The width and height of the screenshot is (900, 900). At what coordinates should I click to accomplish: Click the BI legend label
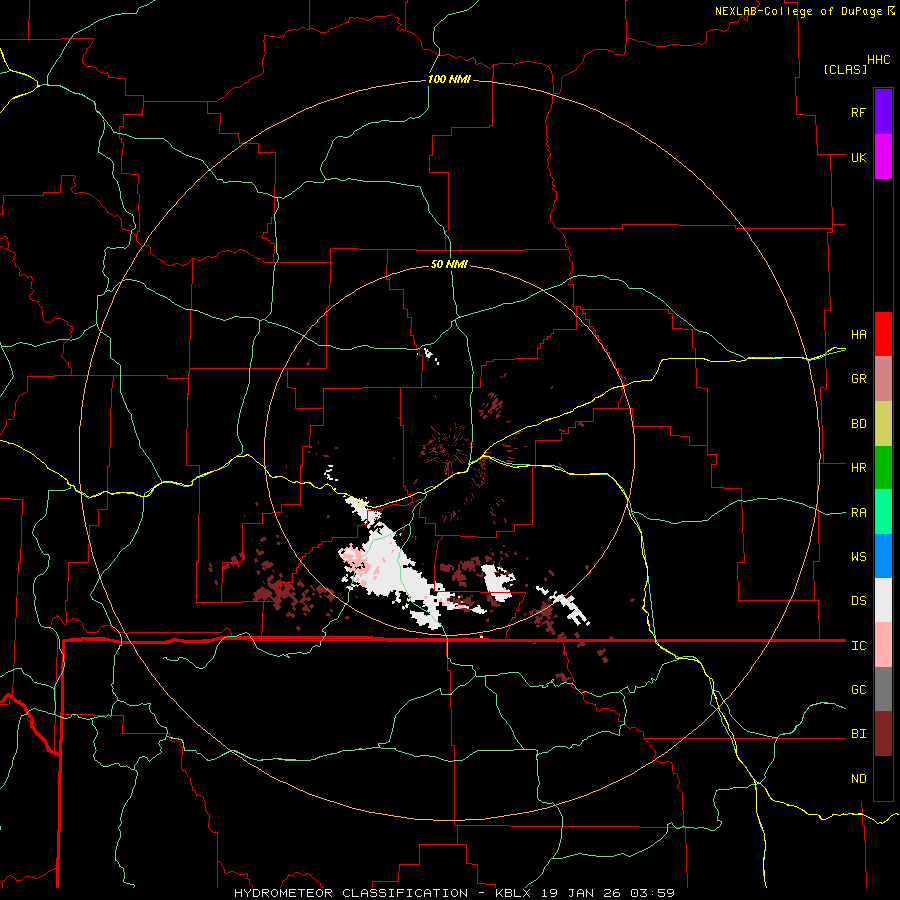(x=858, y=734)
